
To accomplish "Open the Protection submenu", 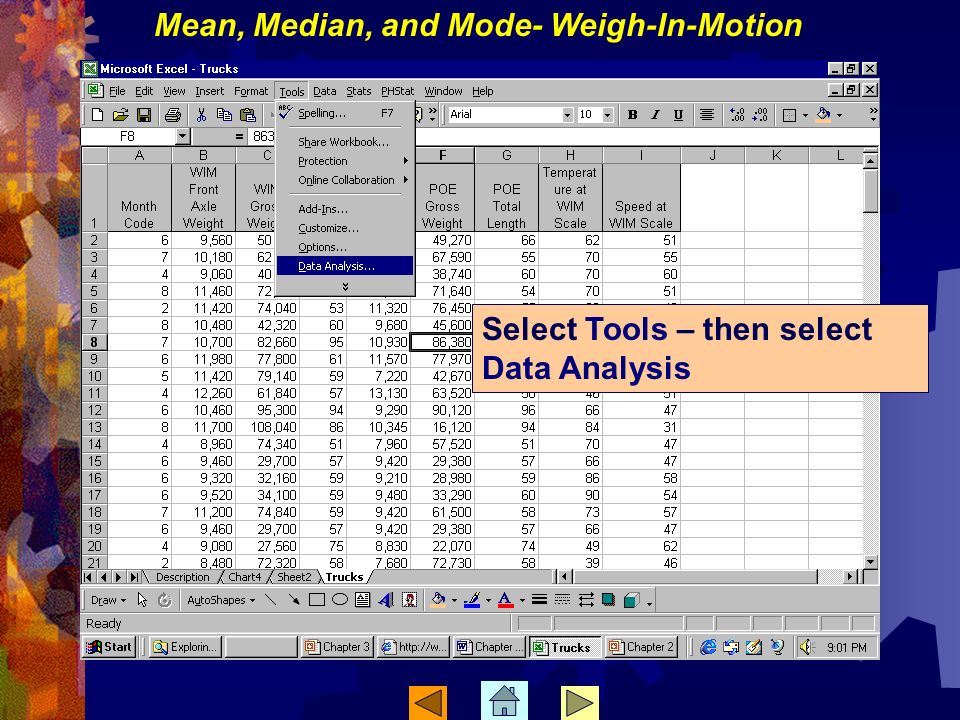I will [345, 161].
